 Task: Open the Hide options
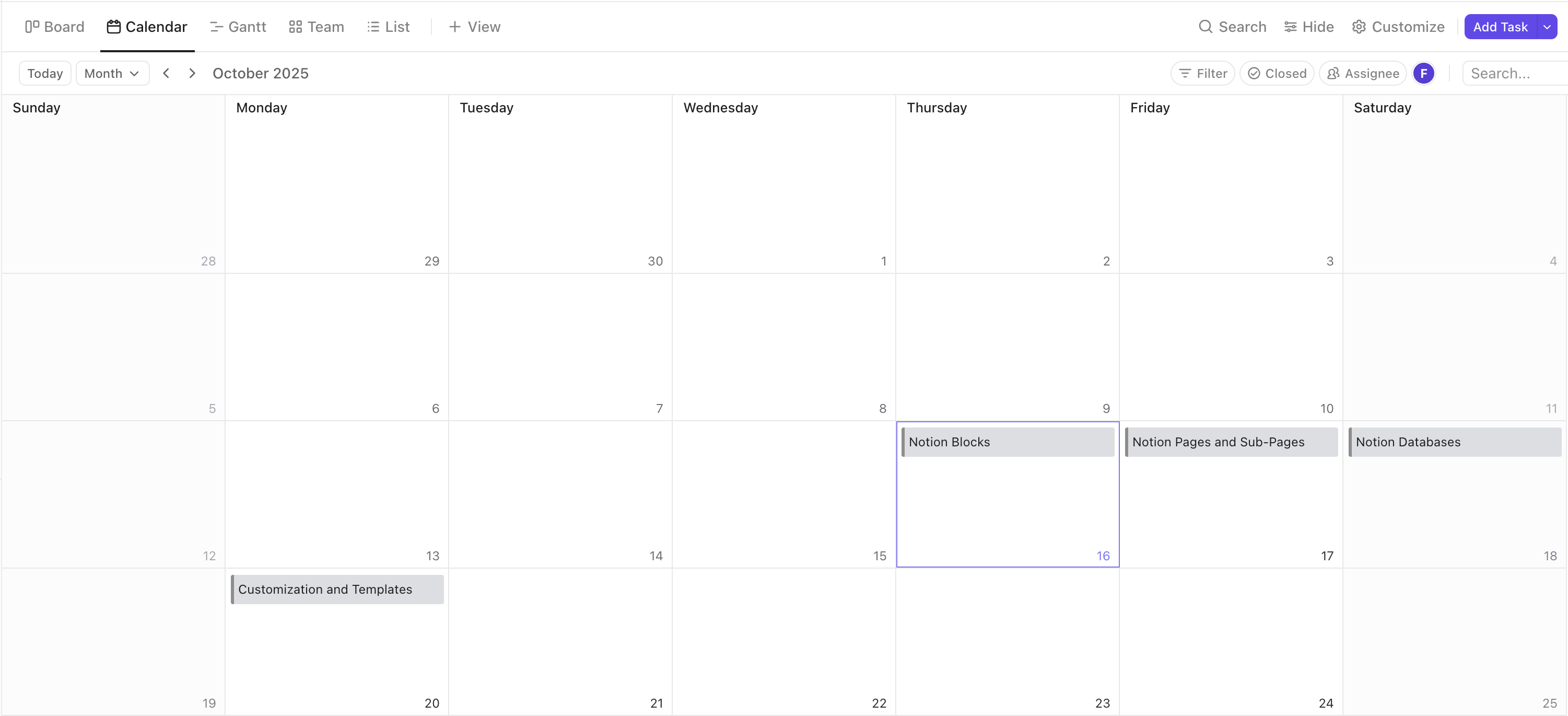click(1309, 27)
